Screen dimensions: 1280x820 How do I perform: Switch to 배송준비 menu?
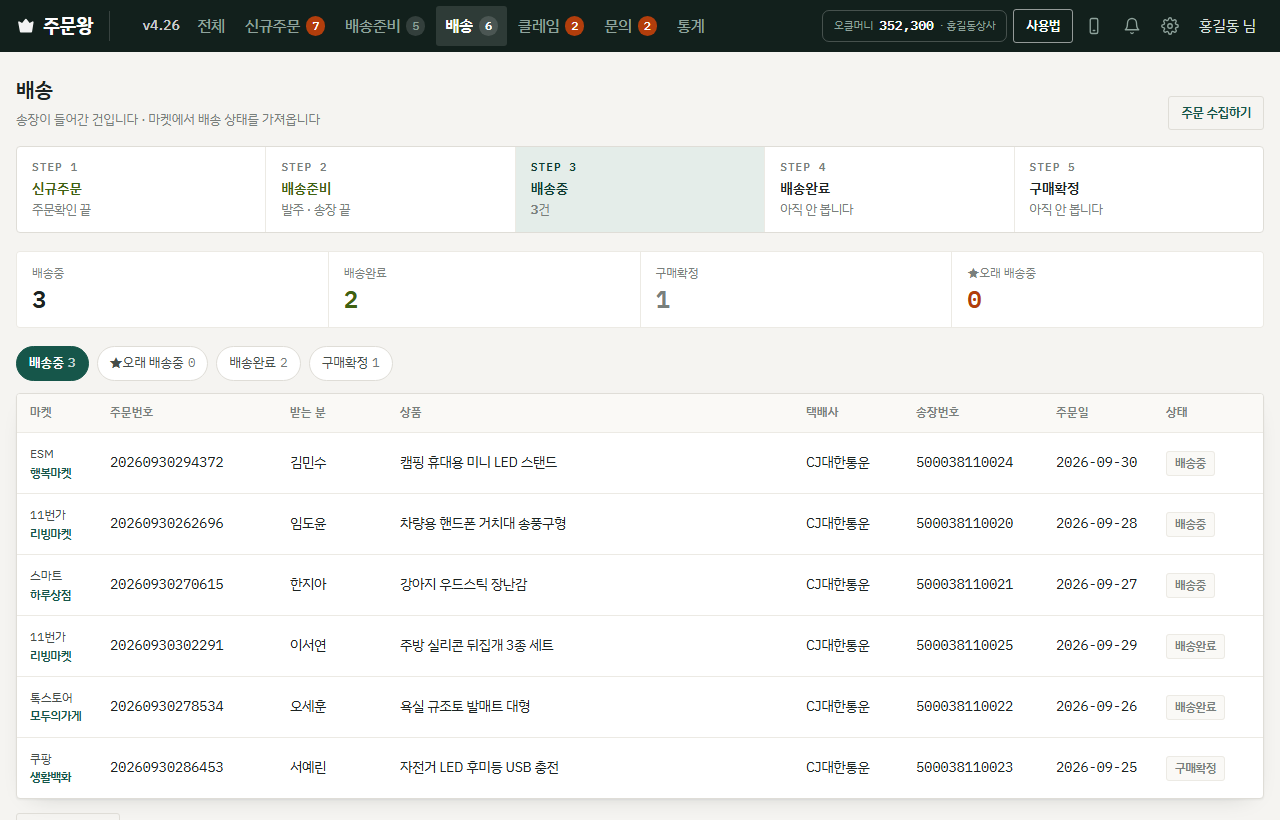pyautogui.click(x=385, y=26)
